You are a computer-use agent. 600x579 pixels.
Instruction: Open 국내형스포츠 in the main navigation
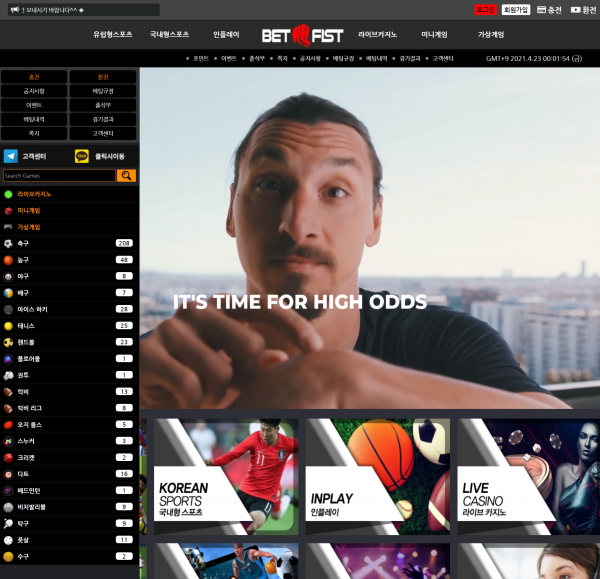tap(169, 34)
